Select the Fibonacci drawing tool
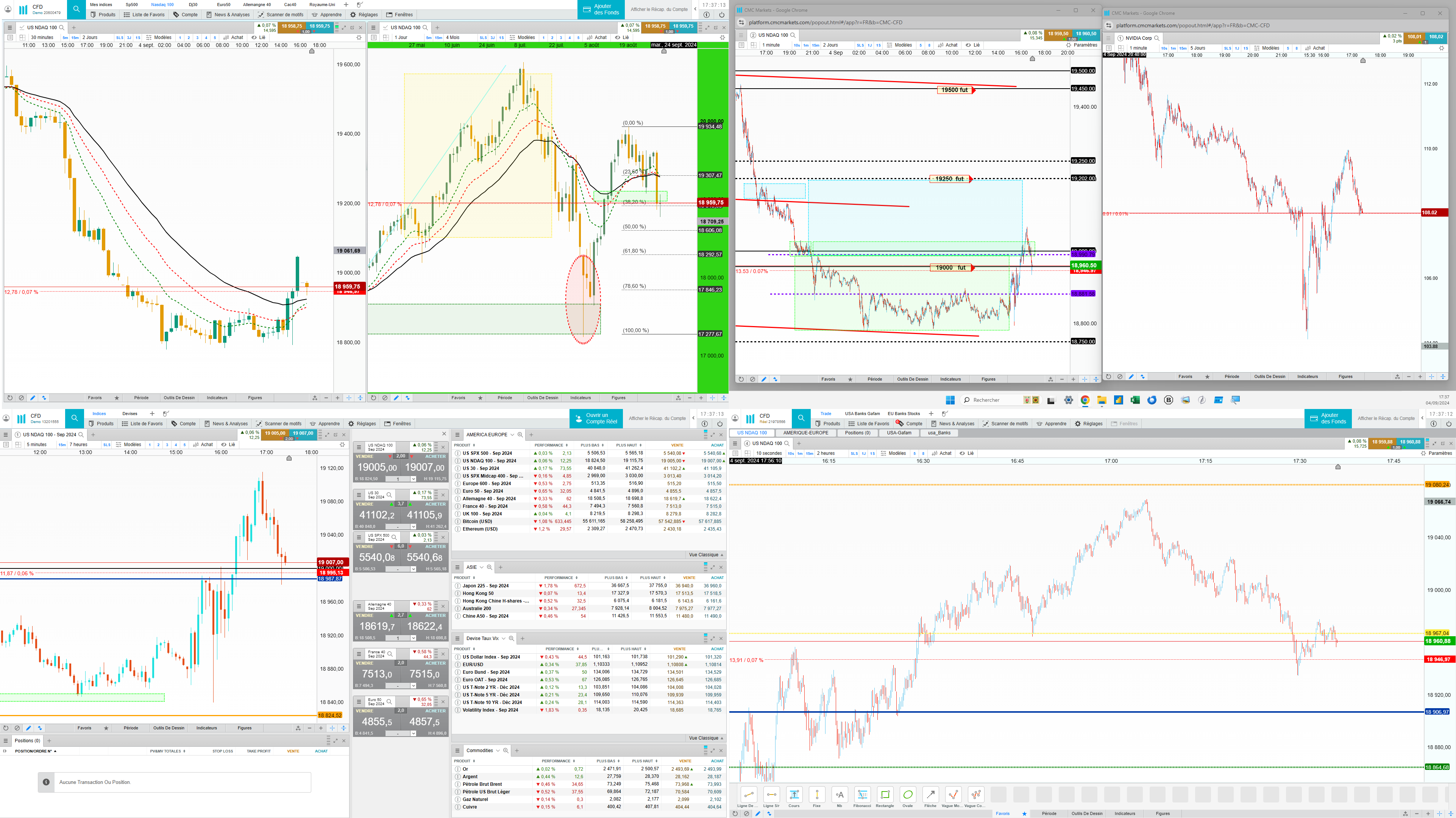This screenshot has height=818, width=1456. 862,795
